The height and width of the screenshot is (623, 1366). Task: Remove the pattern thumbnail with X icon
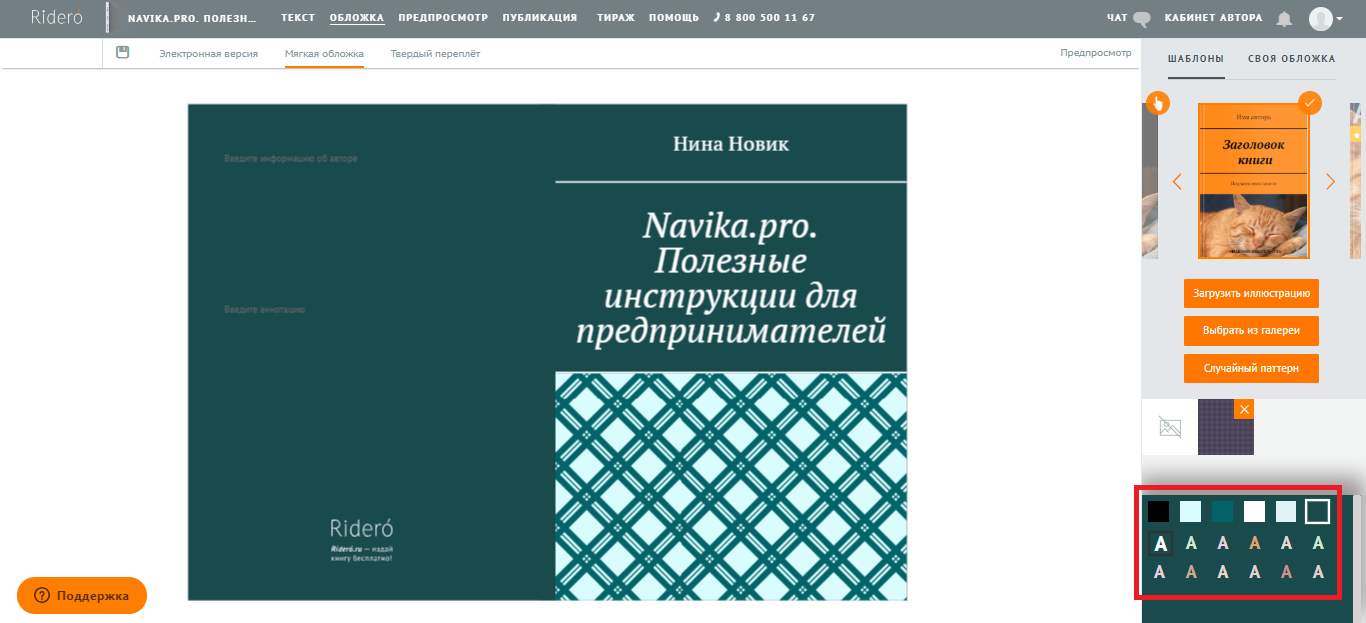pyautogui.click(x=1243, y=410)
